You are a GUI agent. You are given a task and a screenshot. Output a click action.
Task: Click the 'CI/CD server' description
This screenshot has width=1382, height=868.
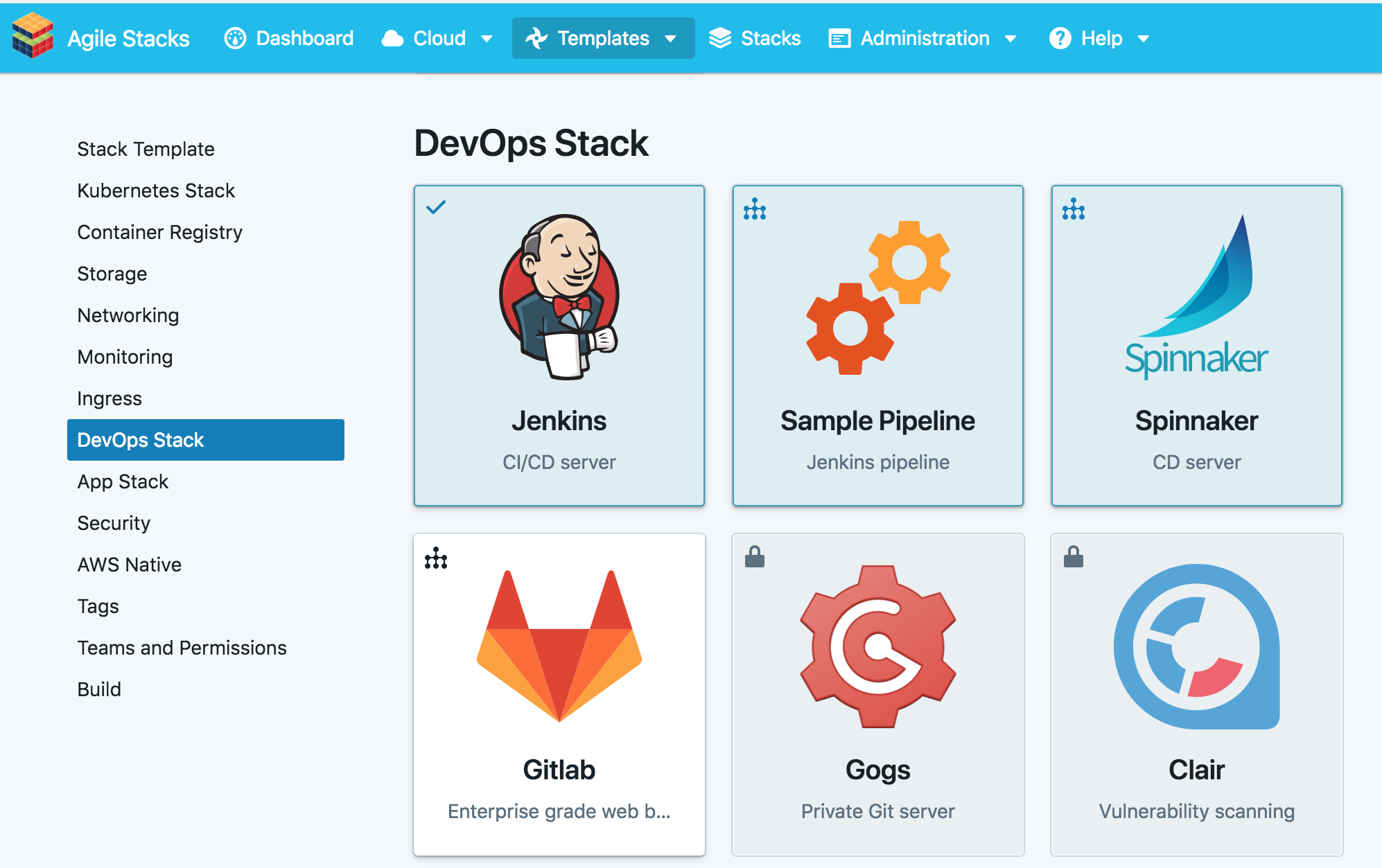coord(559,462)
